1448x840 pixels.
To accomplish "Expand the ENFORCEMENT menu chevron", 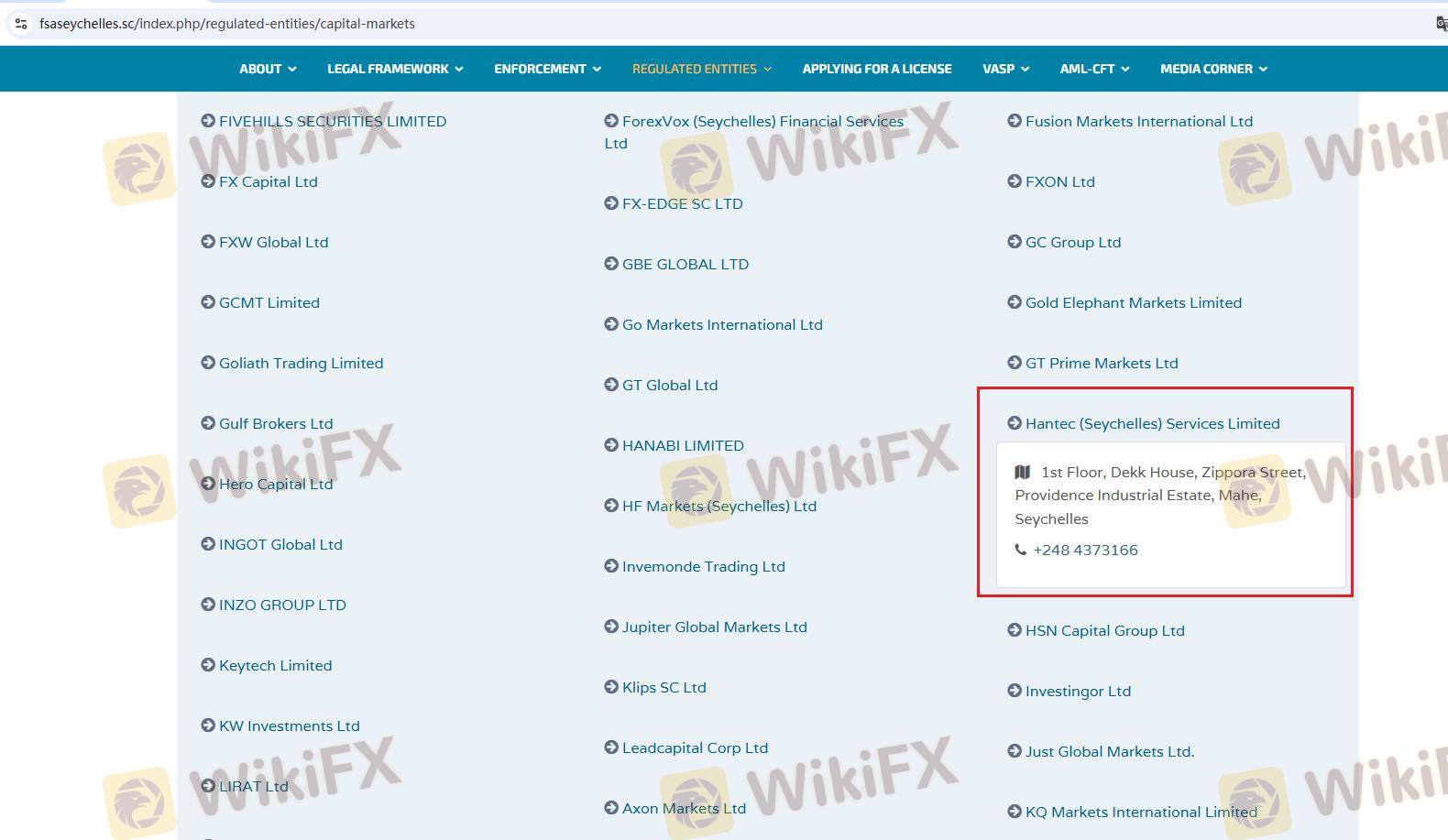I will click(x=597, y=69).
